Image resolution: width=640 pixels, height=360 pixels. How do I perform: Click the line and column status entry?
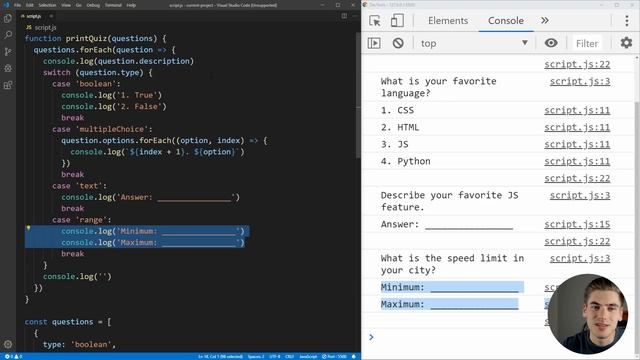(x=220, y=356)
